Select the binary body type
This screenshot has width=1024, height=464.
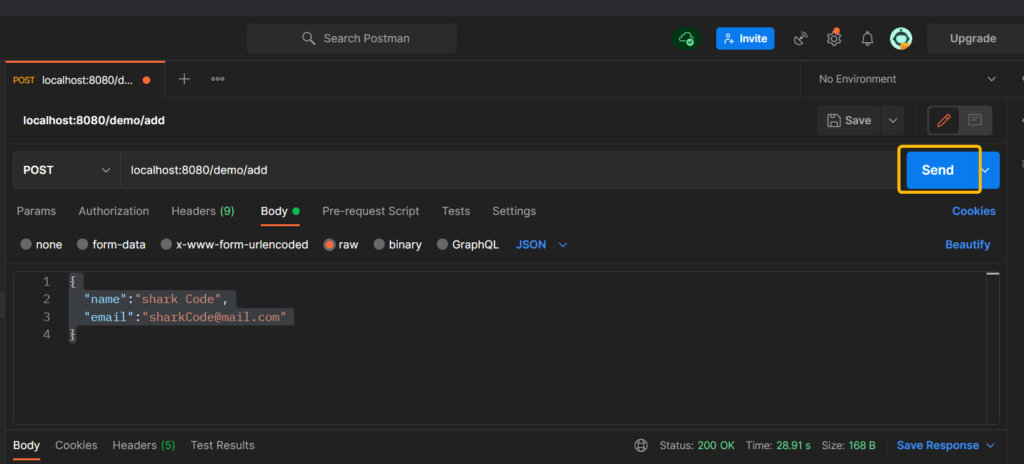pos(398,244)
